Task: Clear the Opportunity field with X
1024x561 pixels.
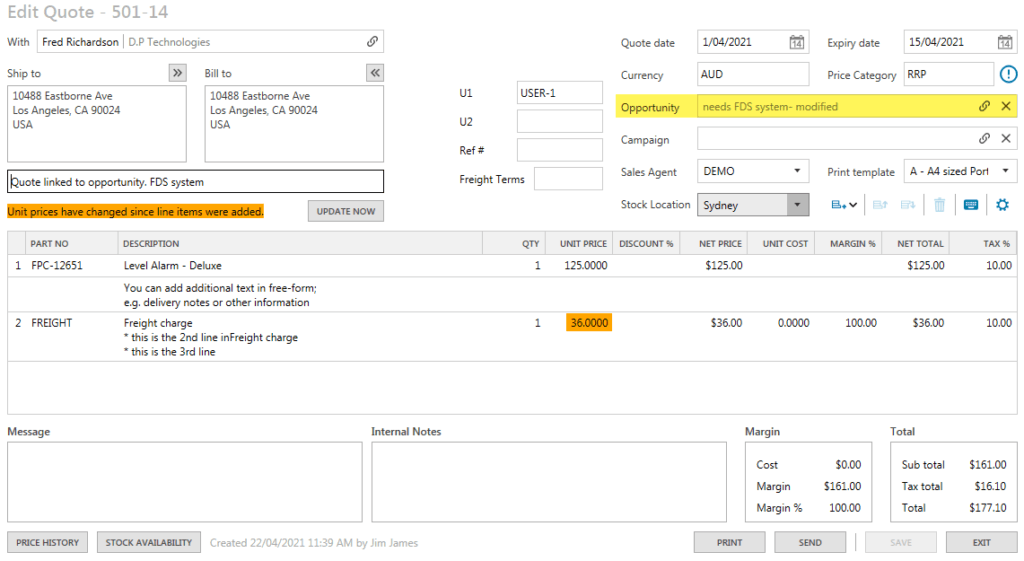Action: pyautogui.click(x=1006, y=106)
